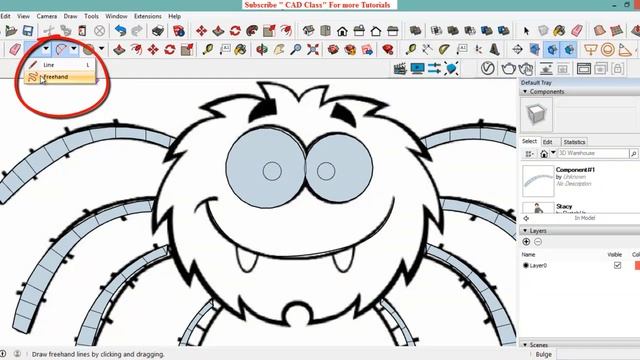This screenshot has width=640, height=360.
Task: Click the Open folder icon
Action: point(11,31)
